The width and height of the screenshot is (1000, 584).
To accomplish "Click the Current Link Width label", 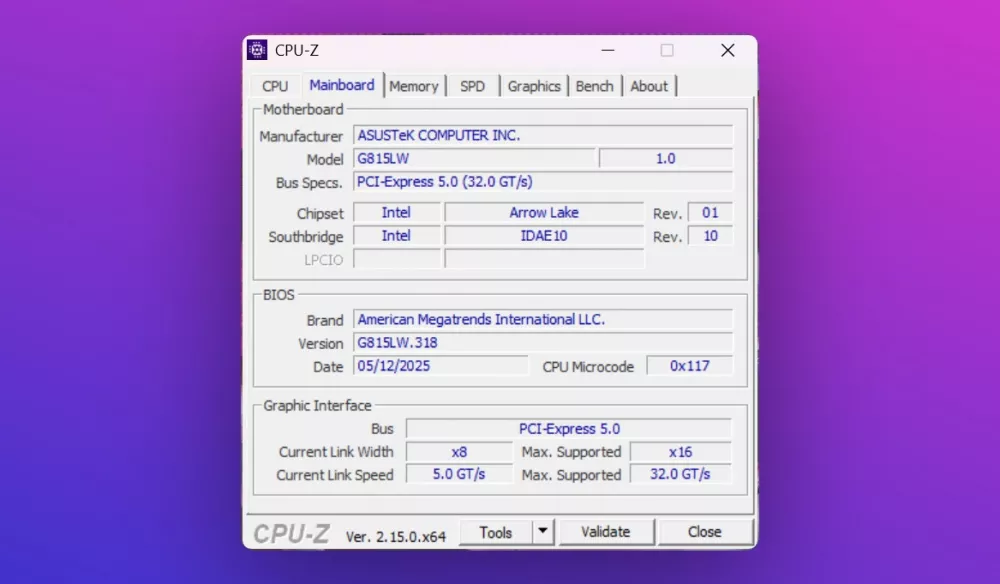I will [335, 452].
